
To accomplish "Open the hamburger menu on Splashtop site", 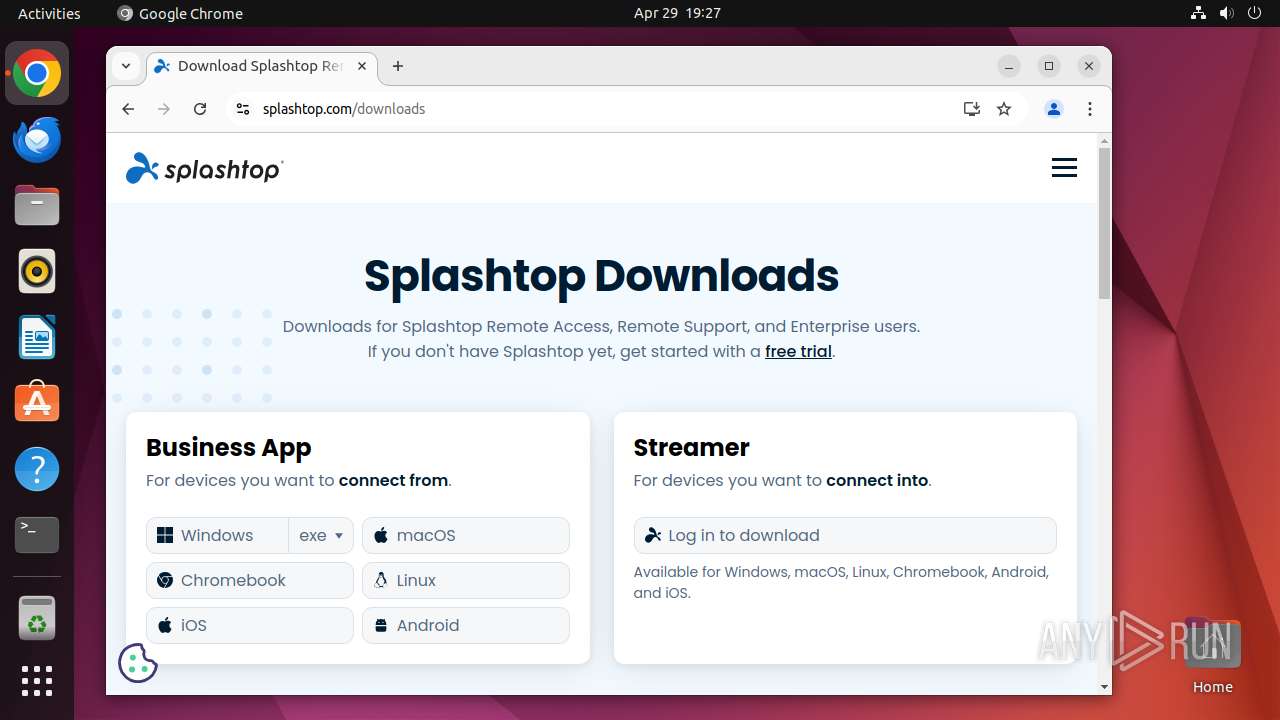I will (x=1064, y=168).
